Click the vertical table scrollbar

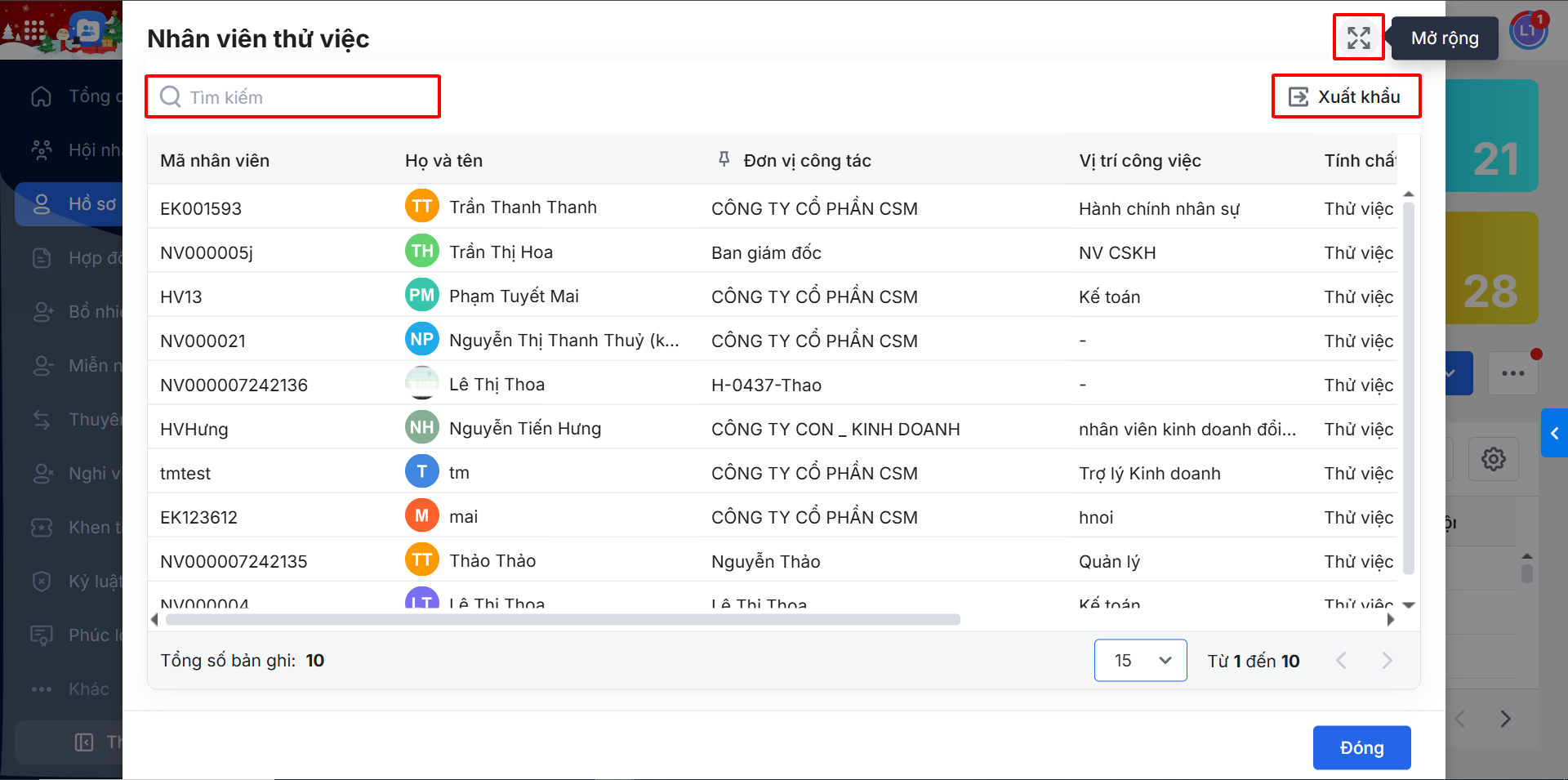[x=1408, y=388]
